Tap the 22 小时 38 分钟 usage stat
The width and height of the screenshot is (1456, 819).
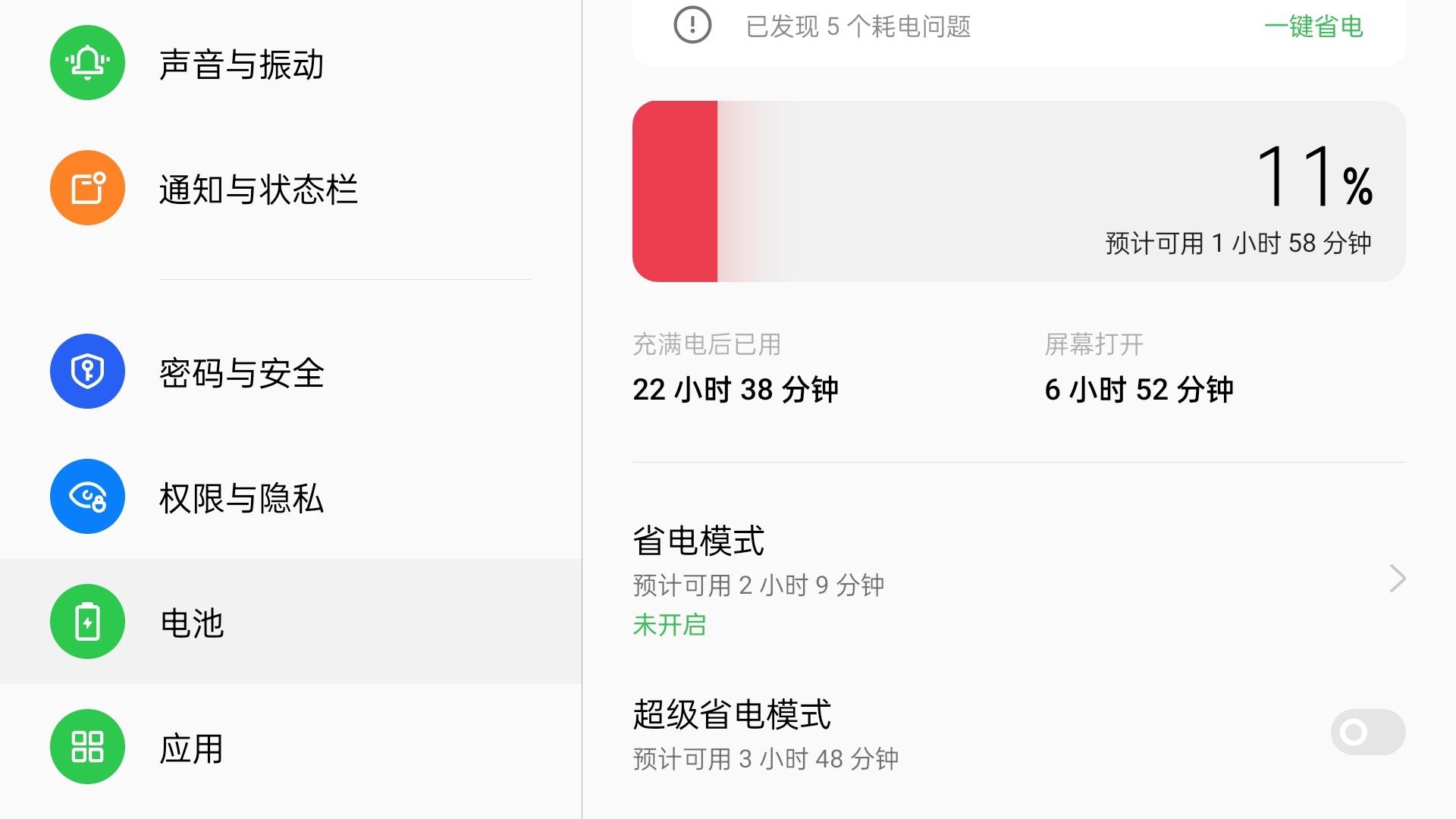pyautogui.click(x=736, y=389)
